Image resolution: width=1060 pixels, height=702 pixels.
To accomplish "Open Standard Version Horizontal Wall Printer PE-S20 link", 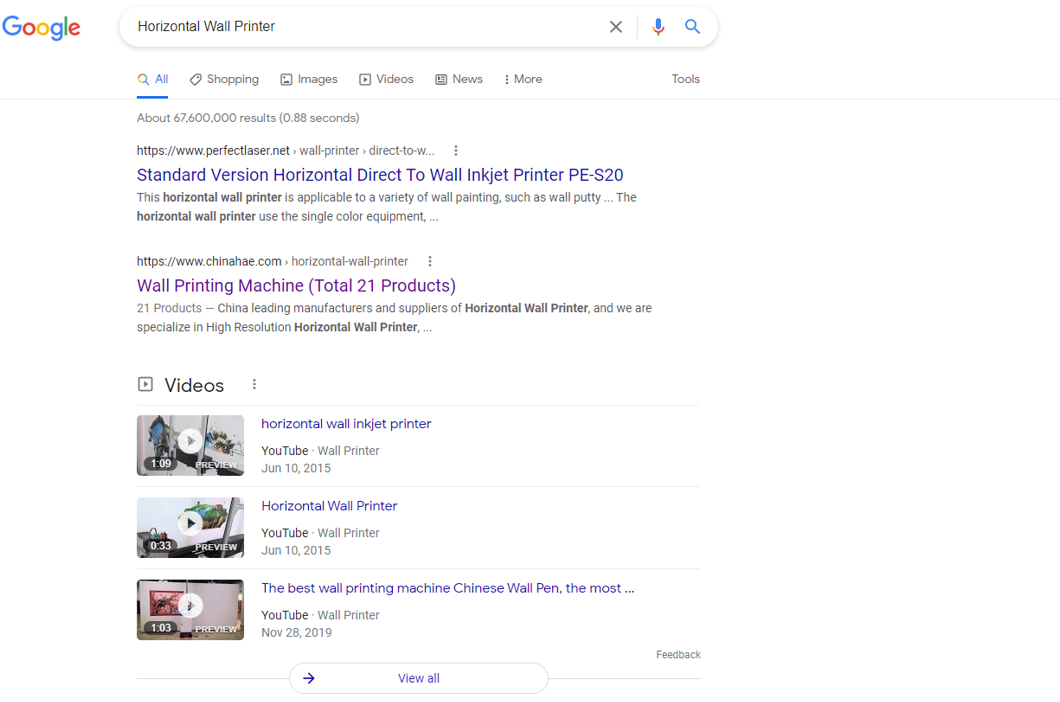I will tap(380, 175).
